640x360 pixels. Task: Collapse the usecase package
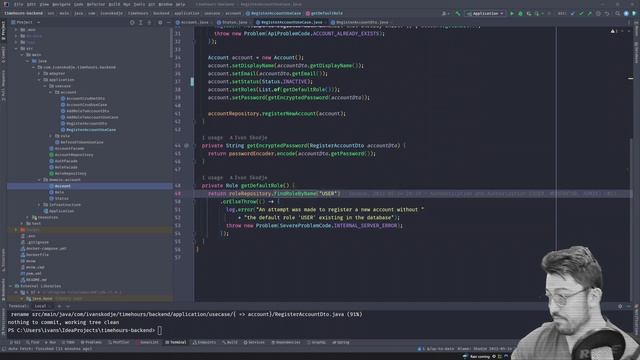tap(45, 86)
